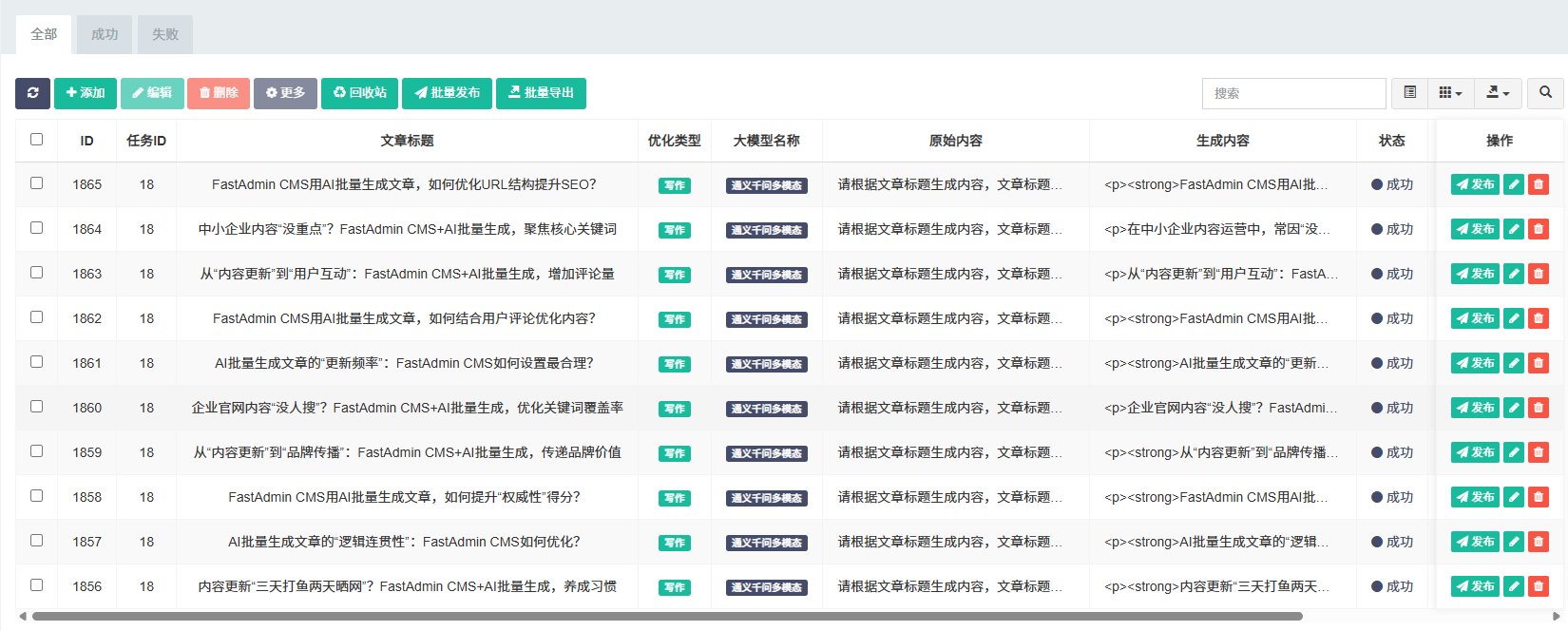Switch to the 成功 tab
1568x631 pixels.
[105, 34]
